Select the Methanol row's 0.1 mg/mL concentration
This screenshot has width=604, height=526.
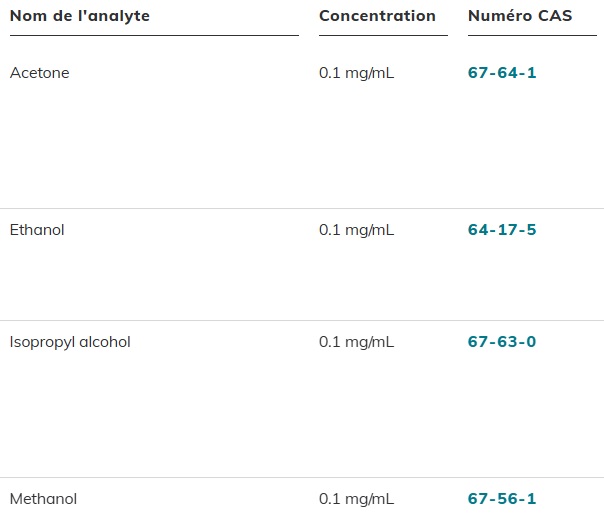356,499
